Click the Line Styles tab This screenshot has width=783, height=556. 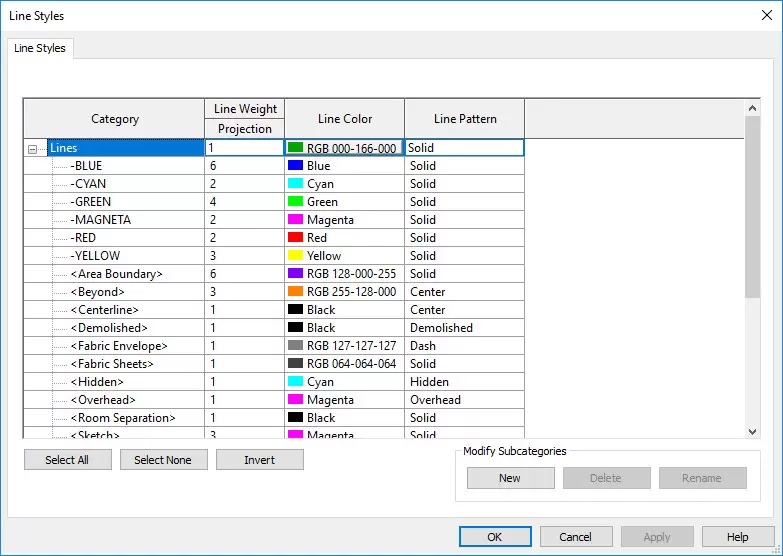[40, 48]
